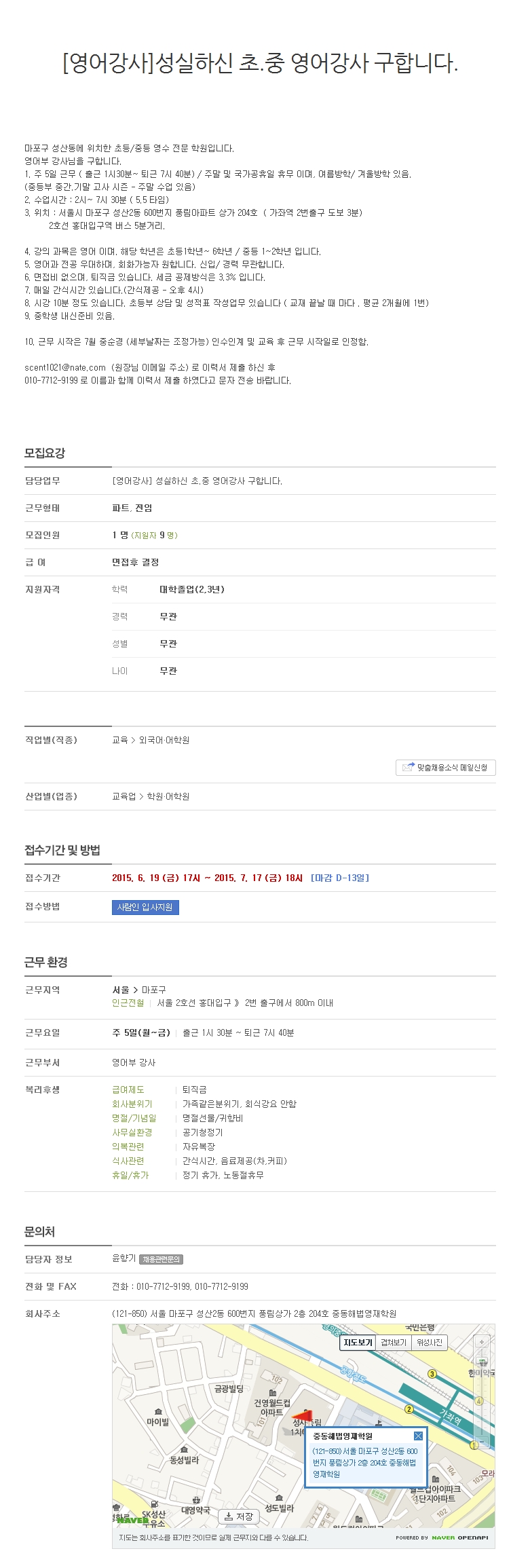Click the 채용관련문의 badge
This screenshot has width=511, height=1568.
(x=161, y=1259)
